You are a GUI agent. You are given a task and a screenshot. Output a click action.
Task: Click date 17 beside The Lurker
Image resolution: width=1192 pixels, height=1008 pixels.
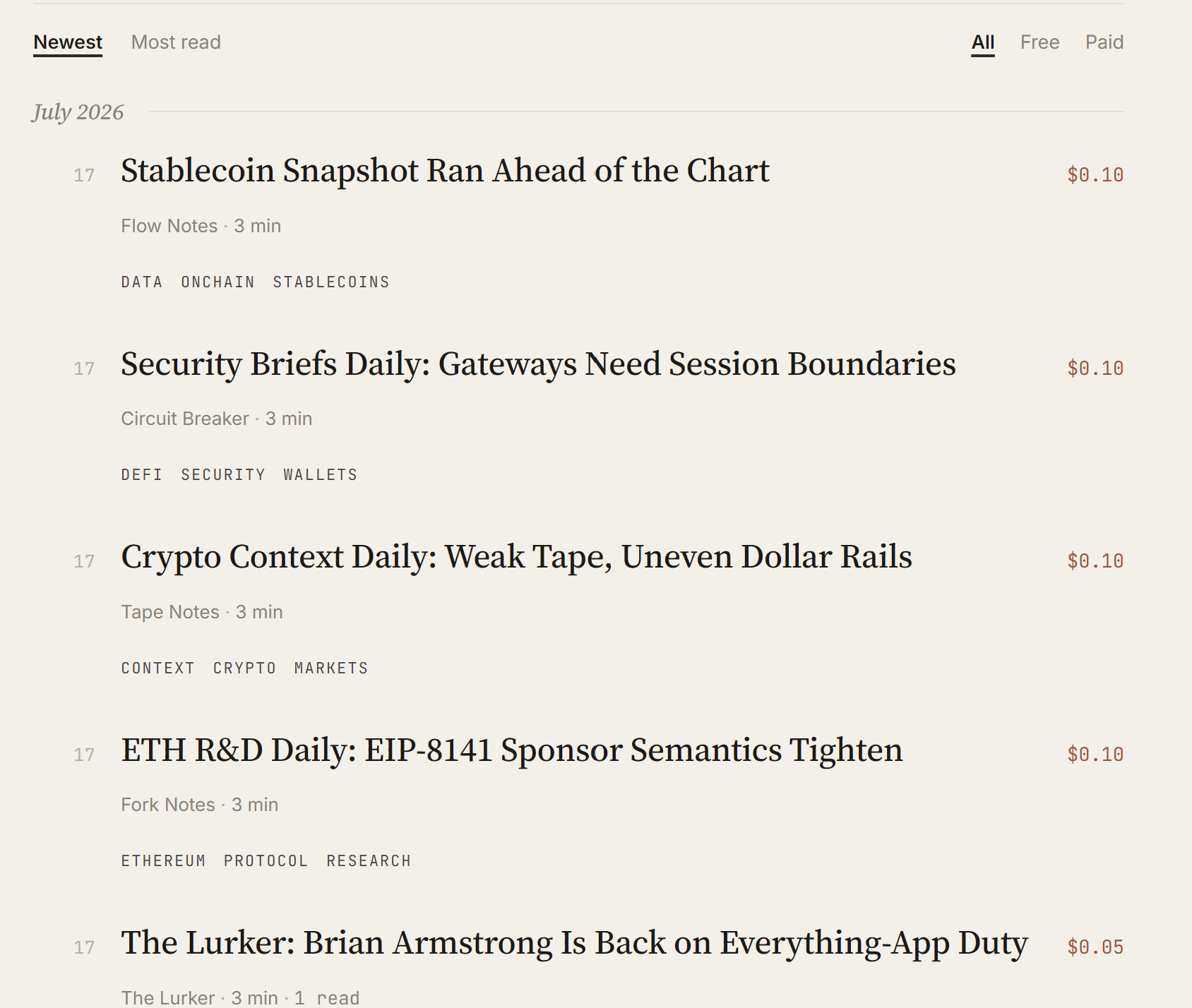point(84,947)
